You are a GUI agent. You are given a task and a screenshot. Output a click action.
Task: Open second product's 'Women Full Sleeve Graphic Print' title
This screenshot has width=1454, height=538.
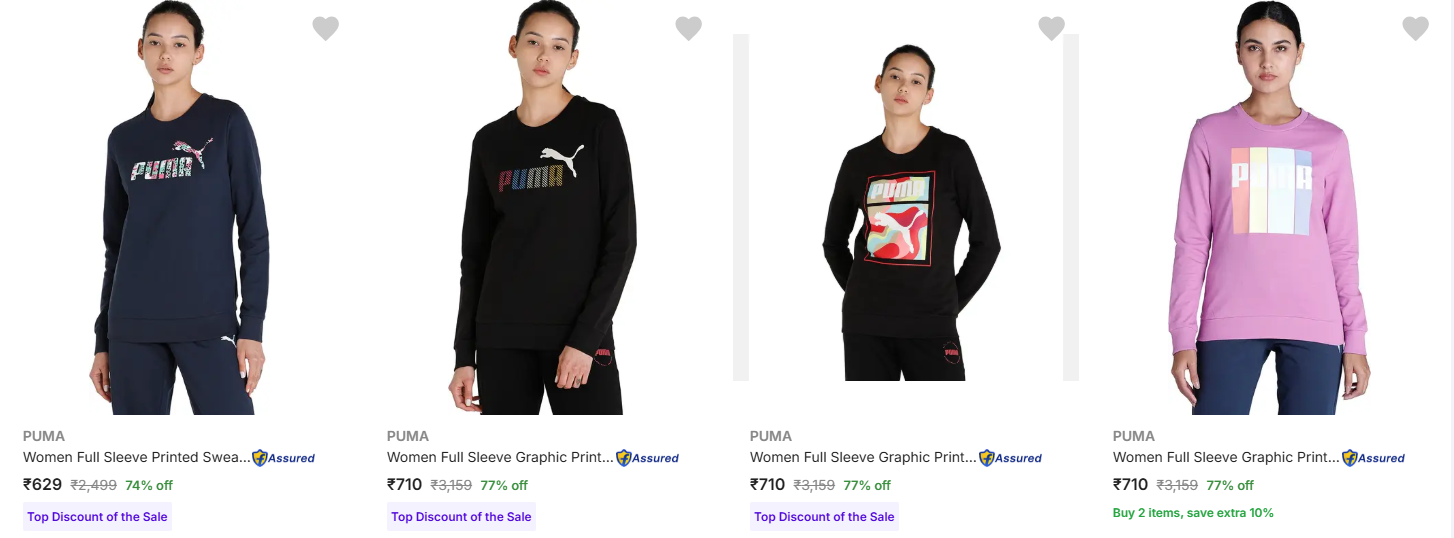tap(501, 457)
